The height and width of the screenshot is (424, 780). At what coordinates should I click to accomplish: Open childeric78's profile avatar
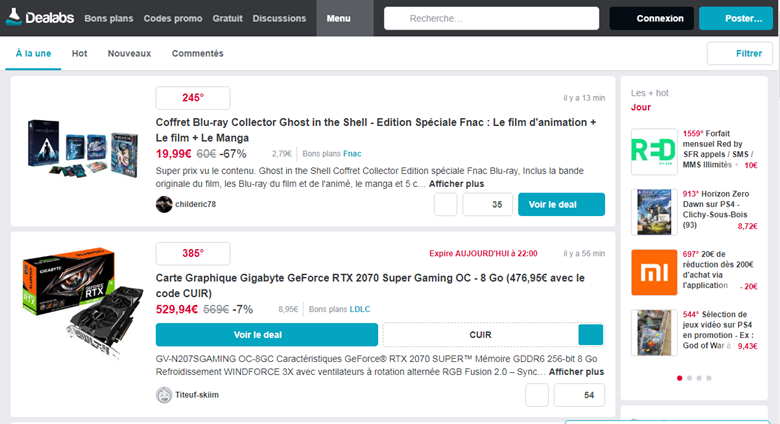[164, 204]
